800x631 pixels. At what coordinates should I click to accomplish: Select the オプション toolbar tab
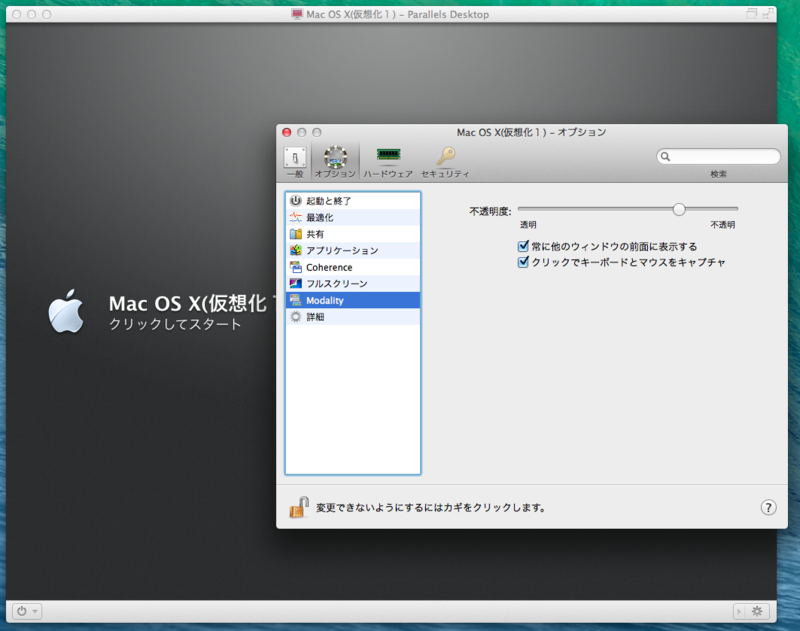(335, 163)
